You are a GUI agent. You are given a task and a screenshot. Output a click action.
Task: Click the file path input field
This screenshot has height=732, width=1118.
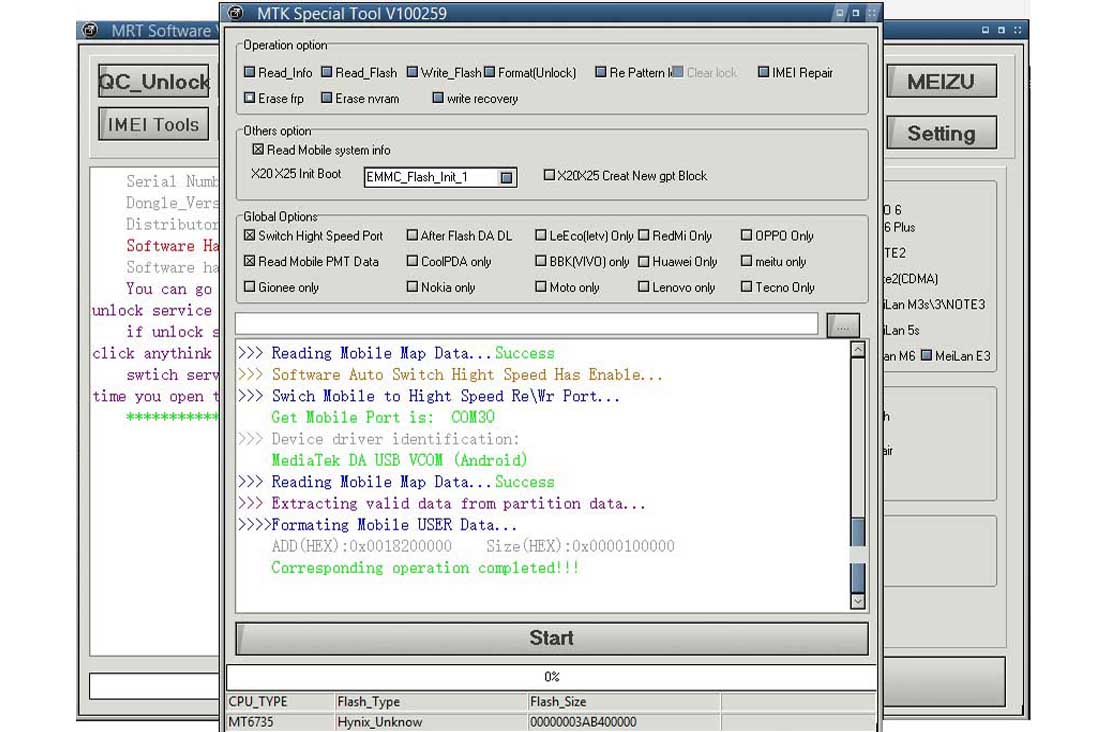pyautogui.click(x=526, y=324)
